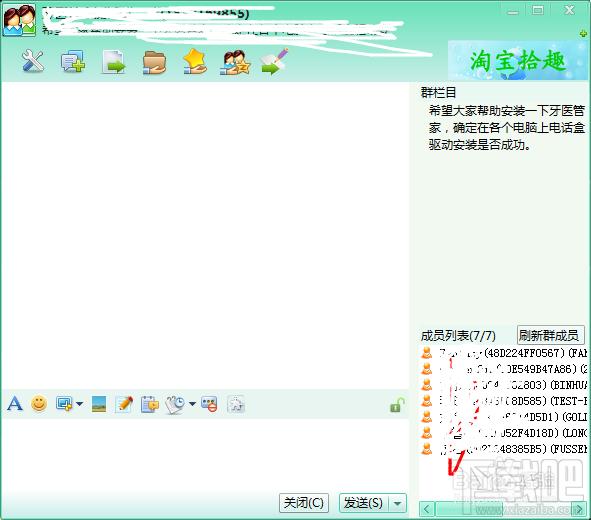The height and width of the screenshot is (520, 591).
Task: Click the send file green arrow icon
Action: pos(113,62)
